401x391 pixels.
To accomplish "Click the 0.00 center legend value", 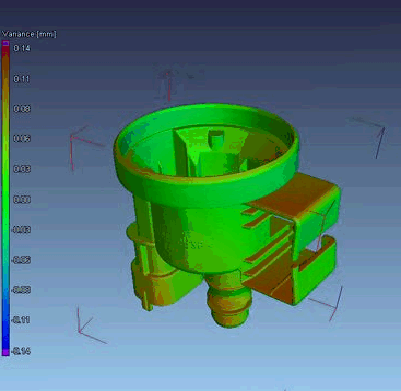I will (22, 200).
